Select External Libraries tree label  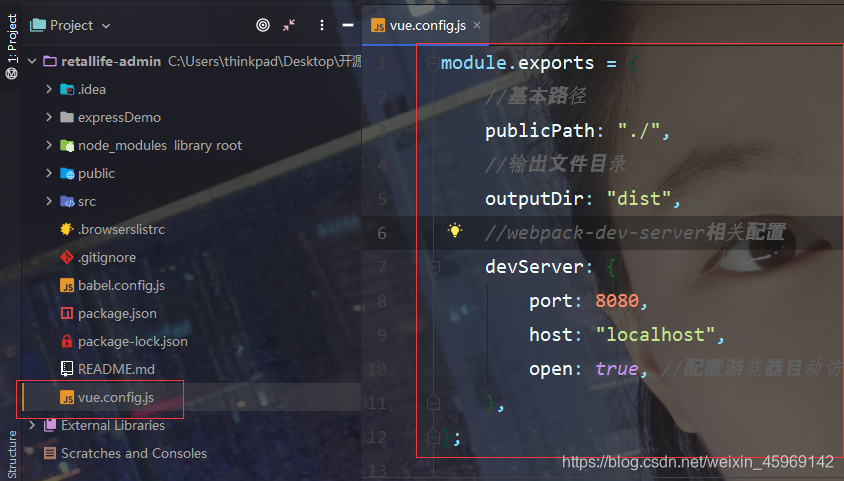113,425
